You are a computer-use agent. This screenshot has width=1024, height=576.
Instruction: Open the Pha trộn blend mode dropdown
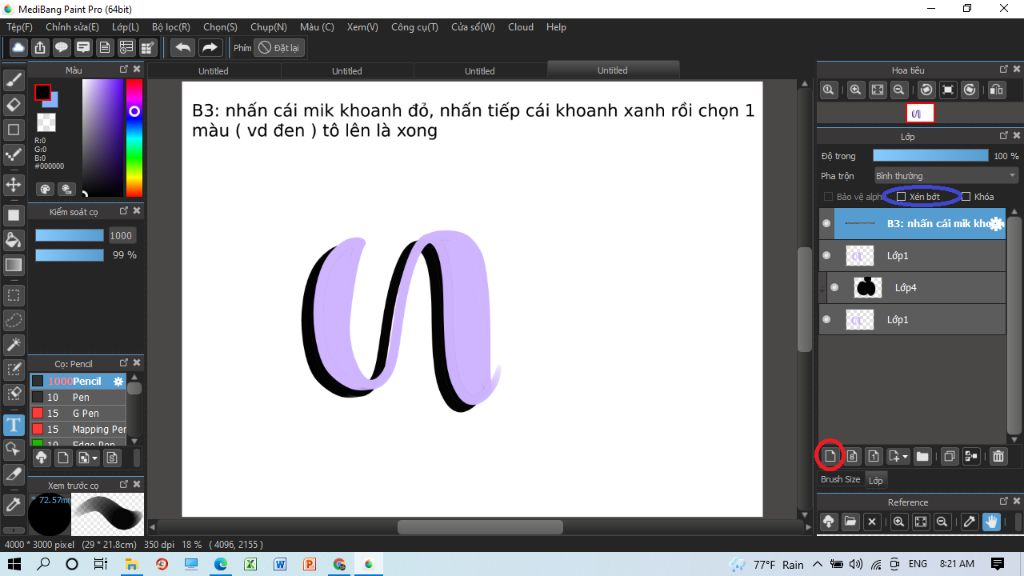[946, 176]
